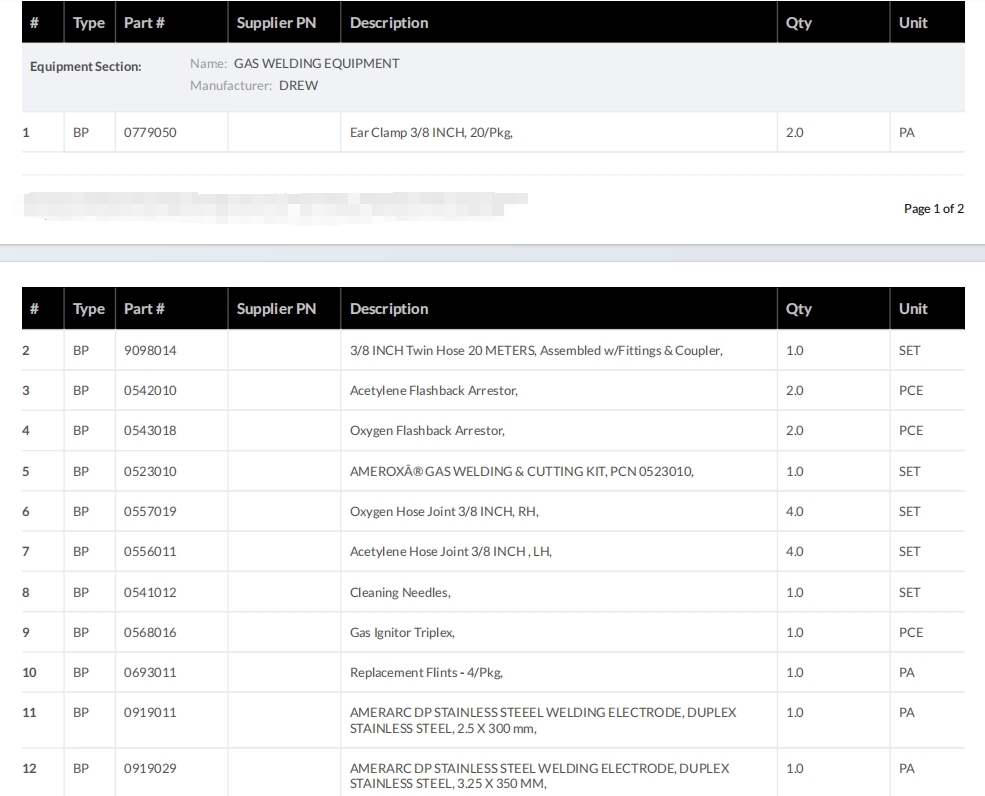Click the Cleaning Needles description
985x796 pixels.
point(400,593)
